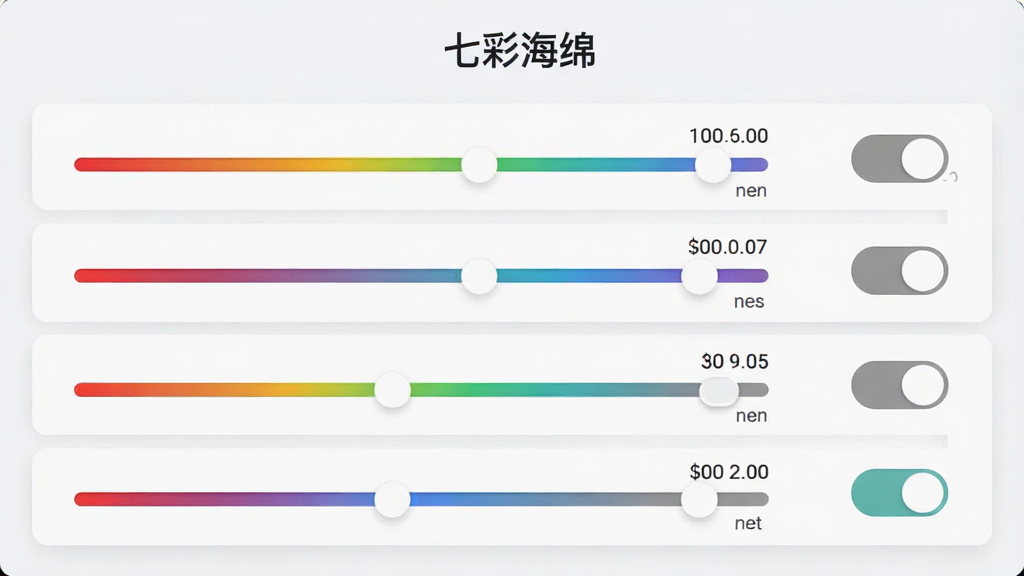Click the 100.6.00 value label
This screenshot has height=576, width=1024.
point(729,136)
